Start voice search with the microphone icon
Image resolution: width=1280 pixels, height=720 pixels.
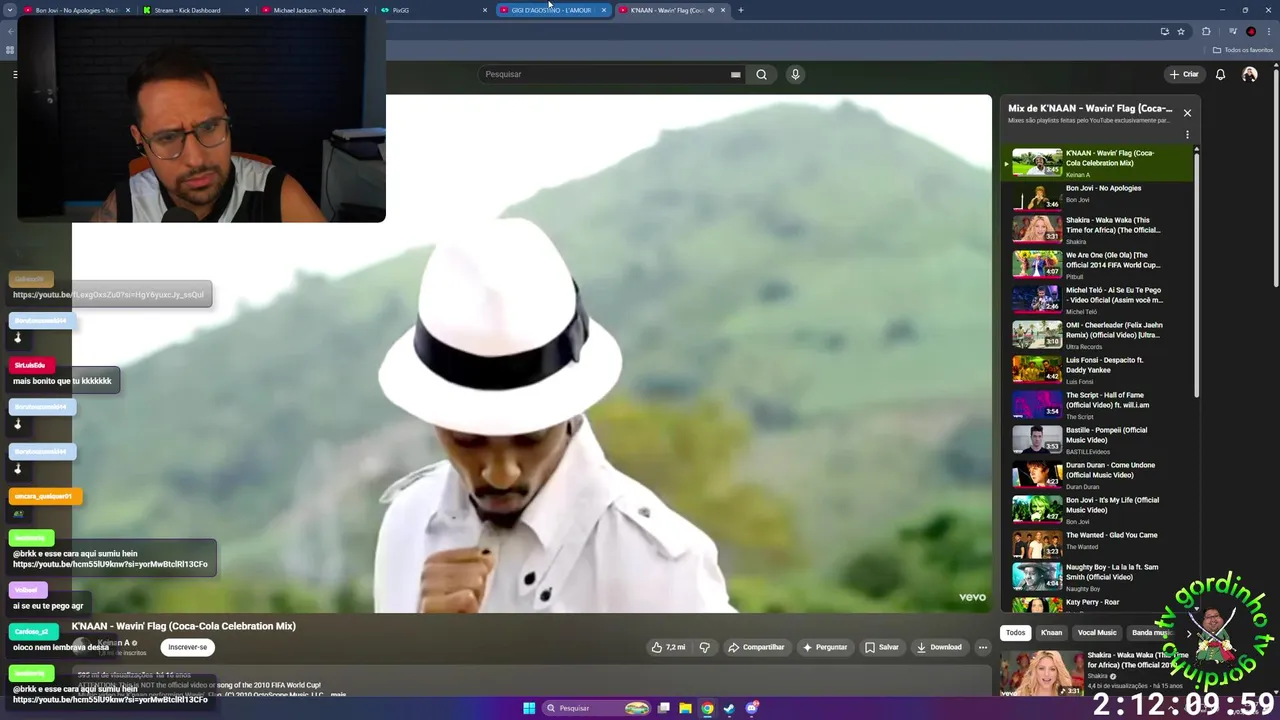795,74
